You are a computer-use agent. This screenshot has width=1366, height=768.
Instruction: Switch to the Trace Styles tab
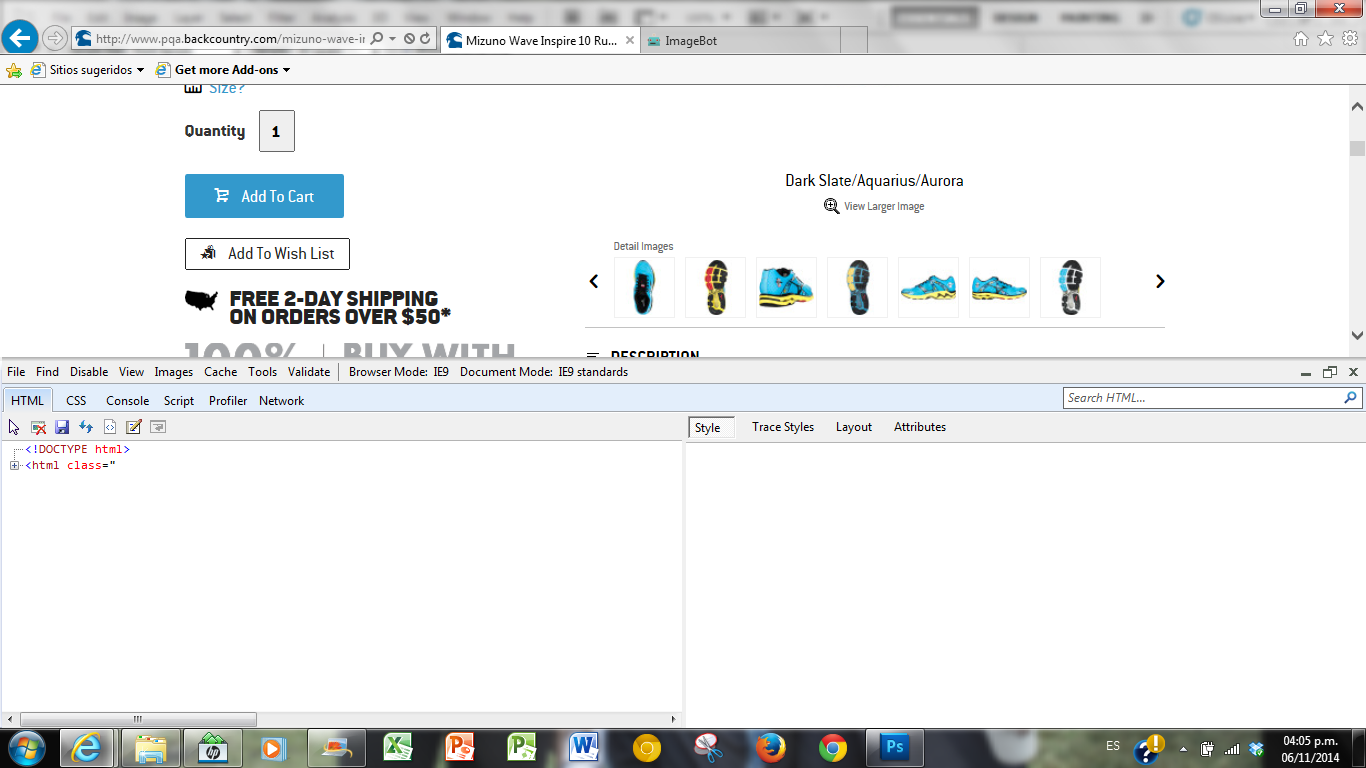[782, 427]
